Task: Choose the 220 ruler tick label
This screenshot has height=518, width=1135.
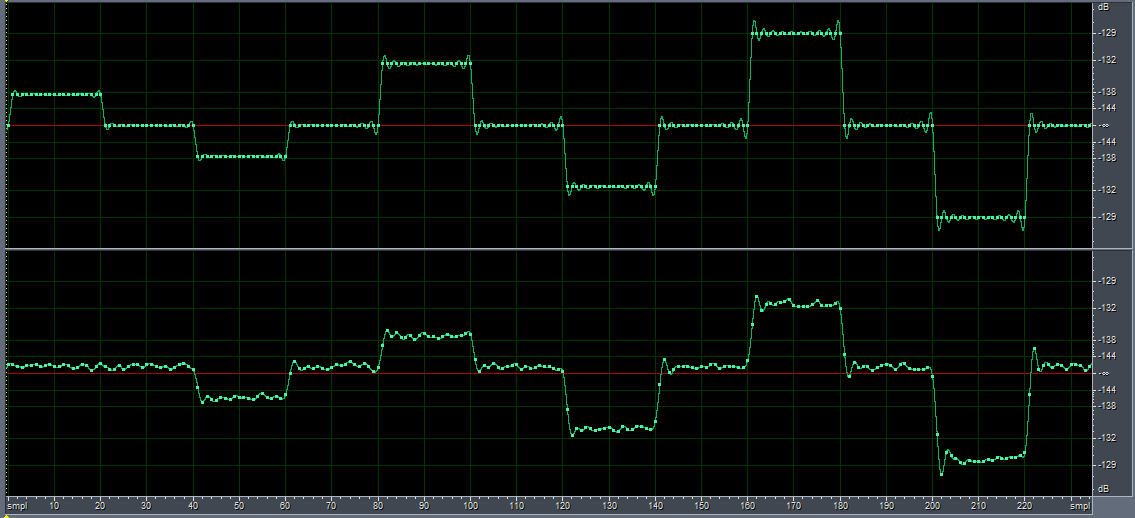Action: pos(1026,506)
